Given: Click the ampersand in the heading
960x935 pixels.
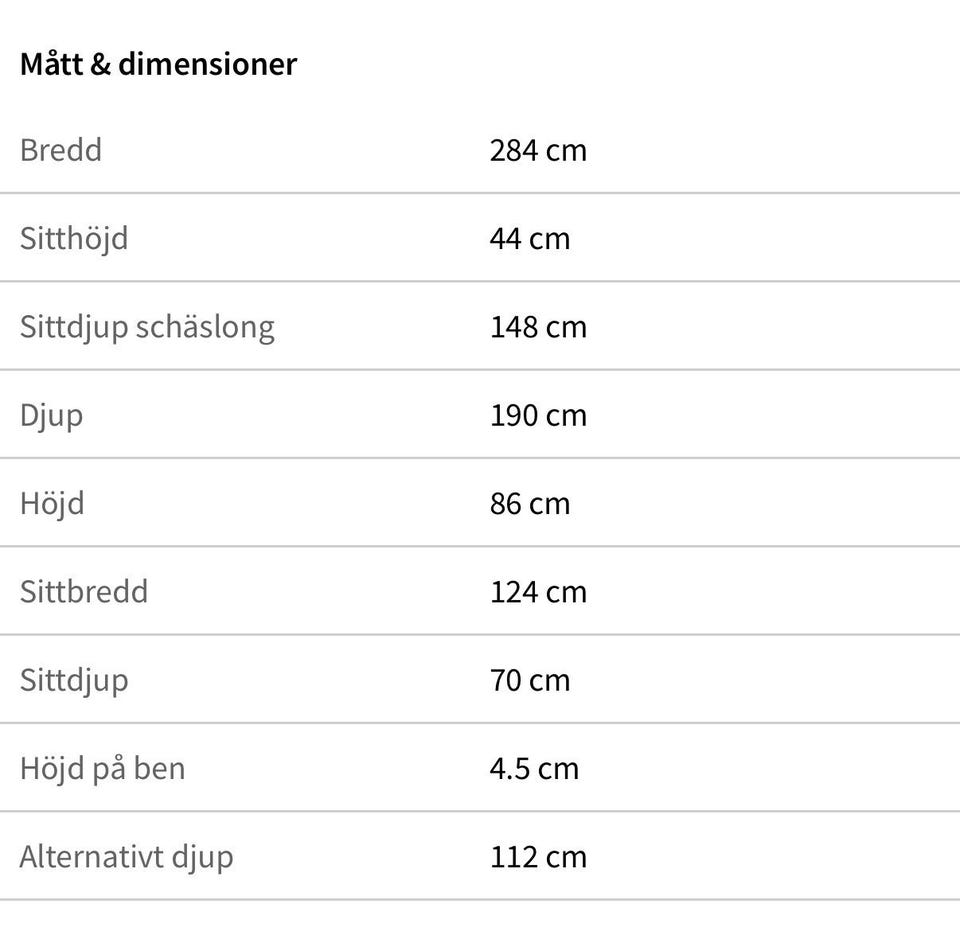Looking at the screenshot, I should (100, 64).
